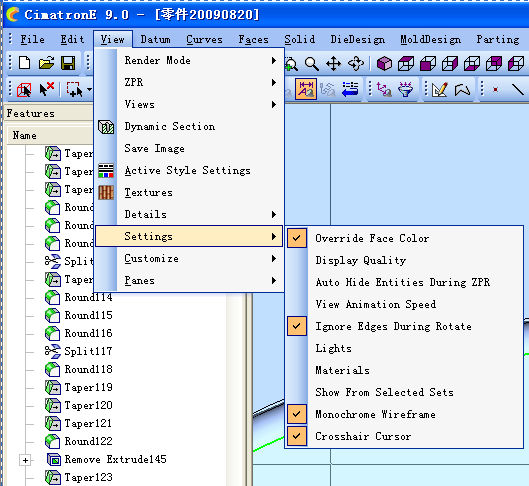Screen dimensions: 529x486
Task: Click the Textures brick icon
Action: [x=106, y=193]
